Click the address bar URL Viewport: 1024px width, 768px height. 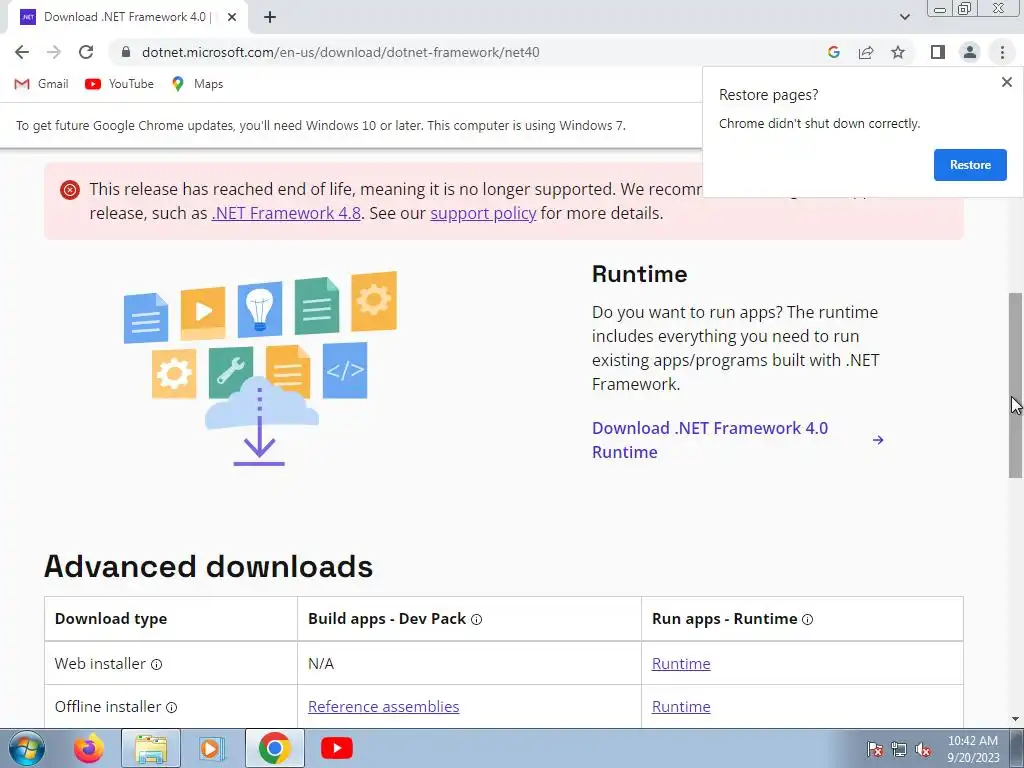tap(340, 52)
